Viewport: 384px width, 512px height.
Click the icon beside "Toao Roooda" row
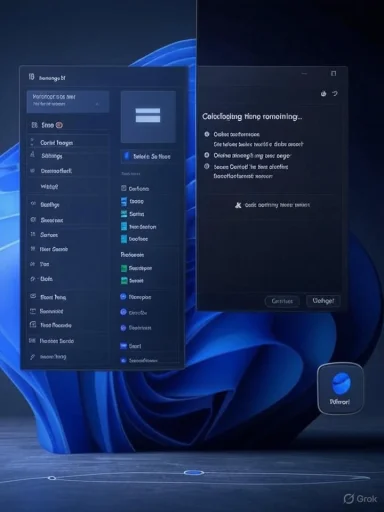(x=33, y=324)
